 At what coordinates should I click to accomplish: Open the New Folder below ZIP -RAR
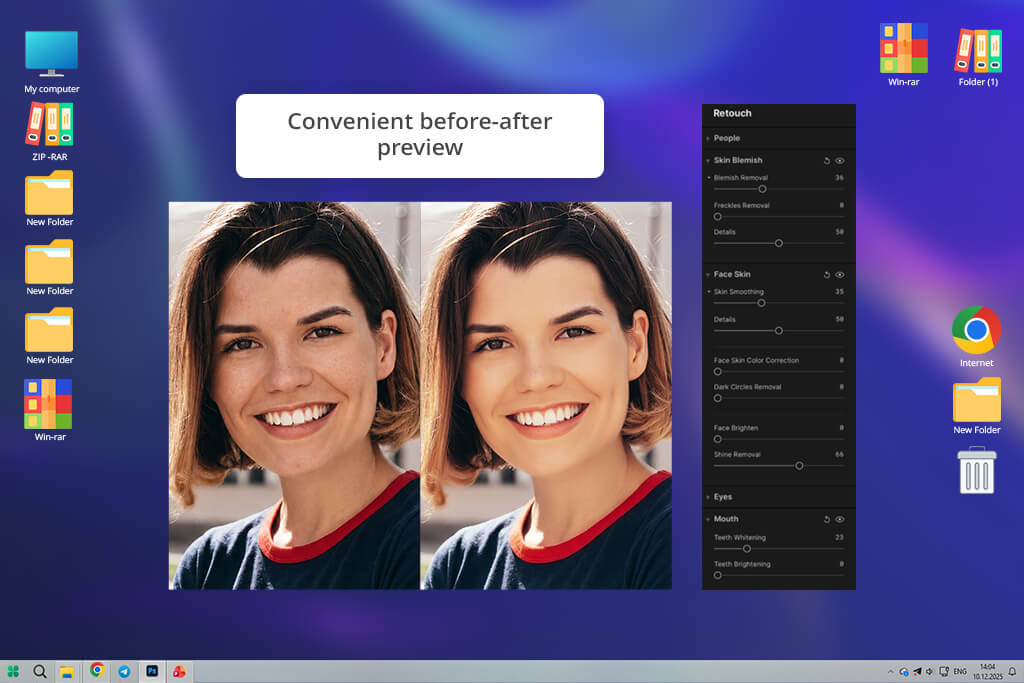click(x=50, y=199)
